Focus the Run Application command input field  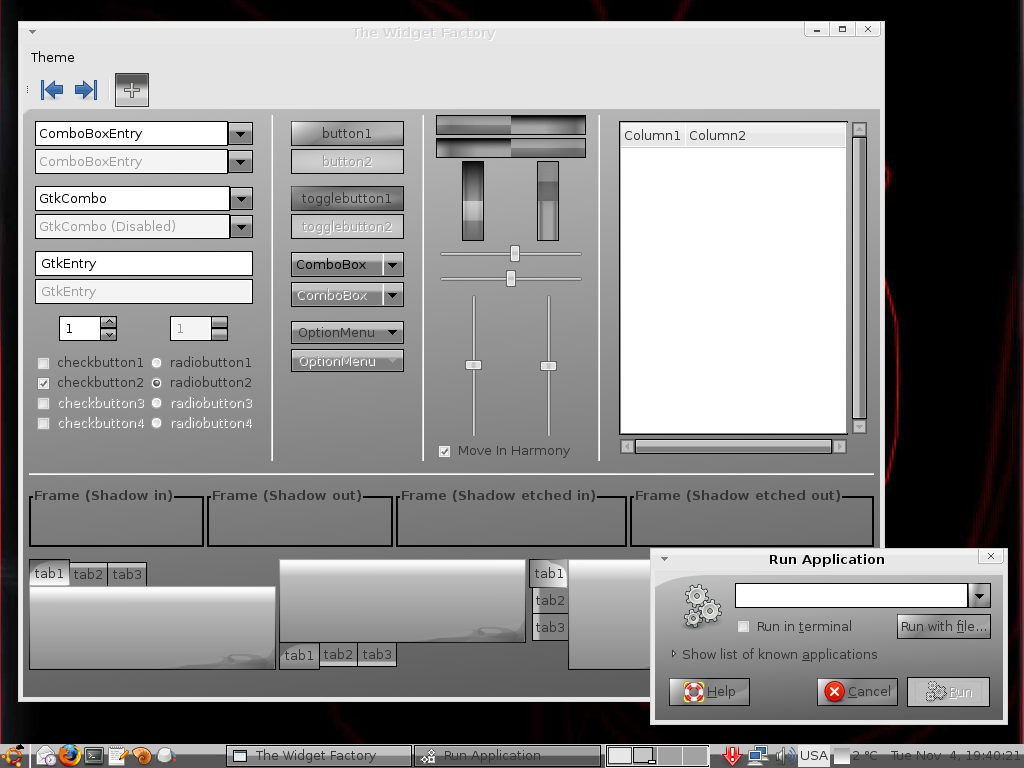click(851, 596)
